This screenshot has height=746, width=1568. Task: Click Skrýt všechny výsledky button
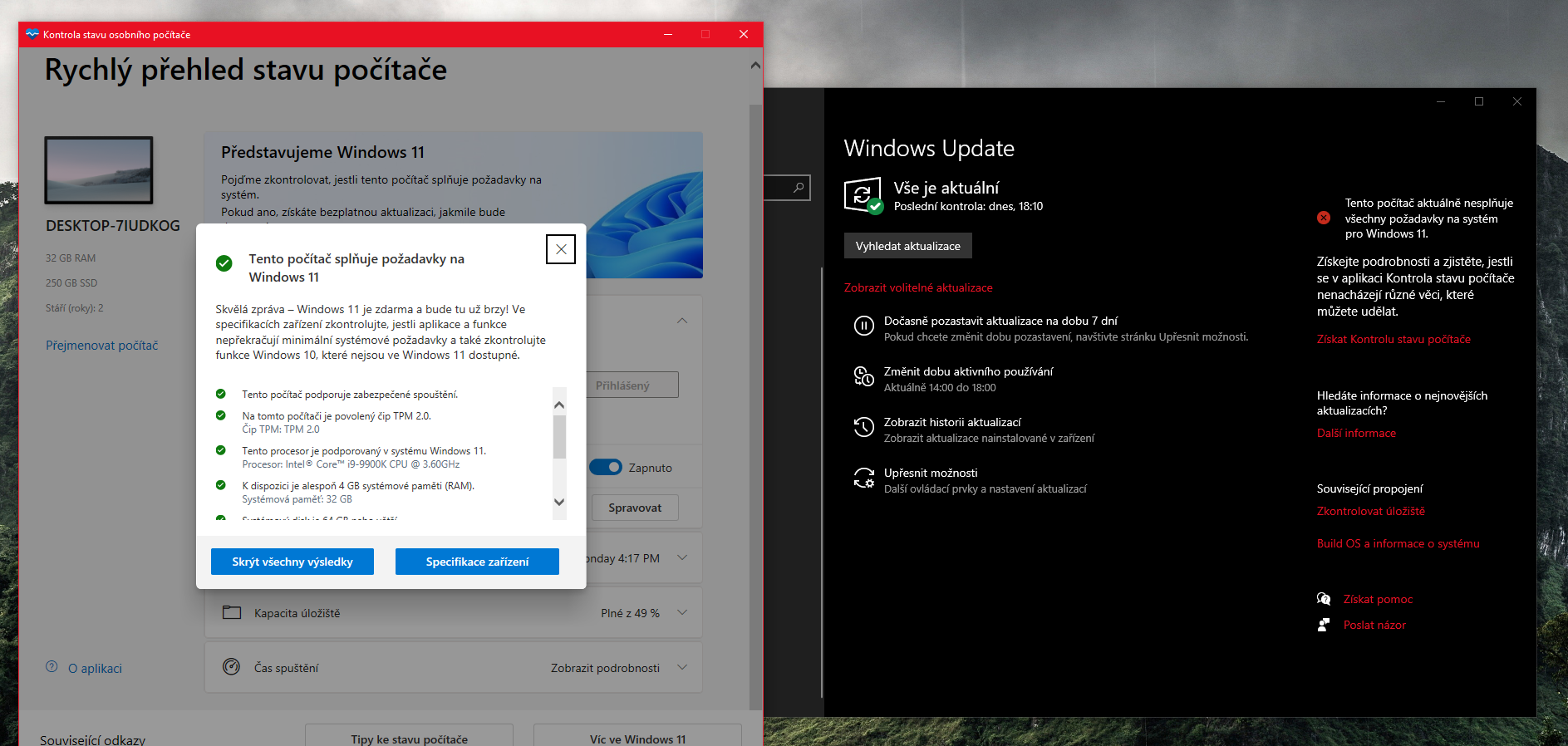(292, 562)
